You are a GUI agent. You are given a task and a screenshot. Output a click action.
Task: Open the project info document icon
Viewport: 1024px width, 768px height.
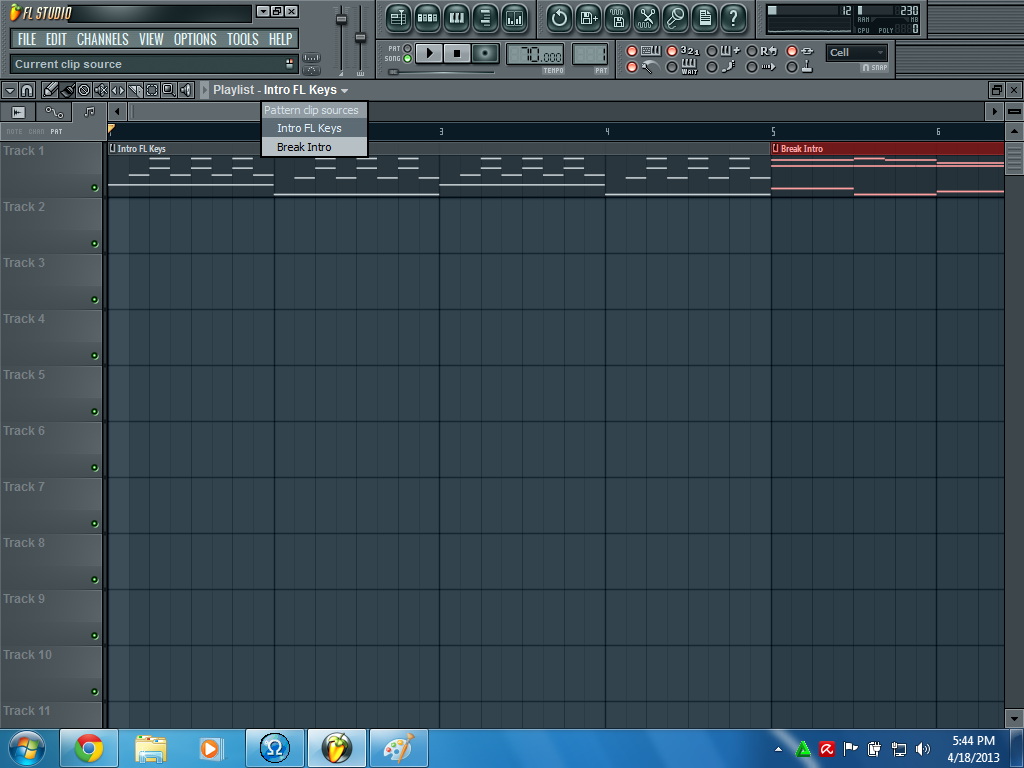(x=705, y=18)
